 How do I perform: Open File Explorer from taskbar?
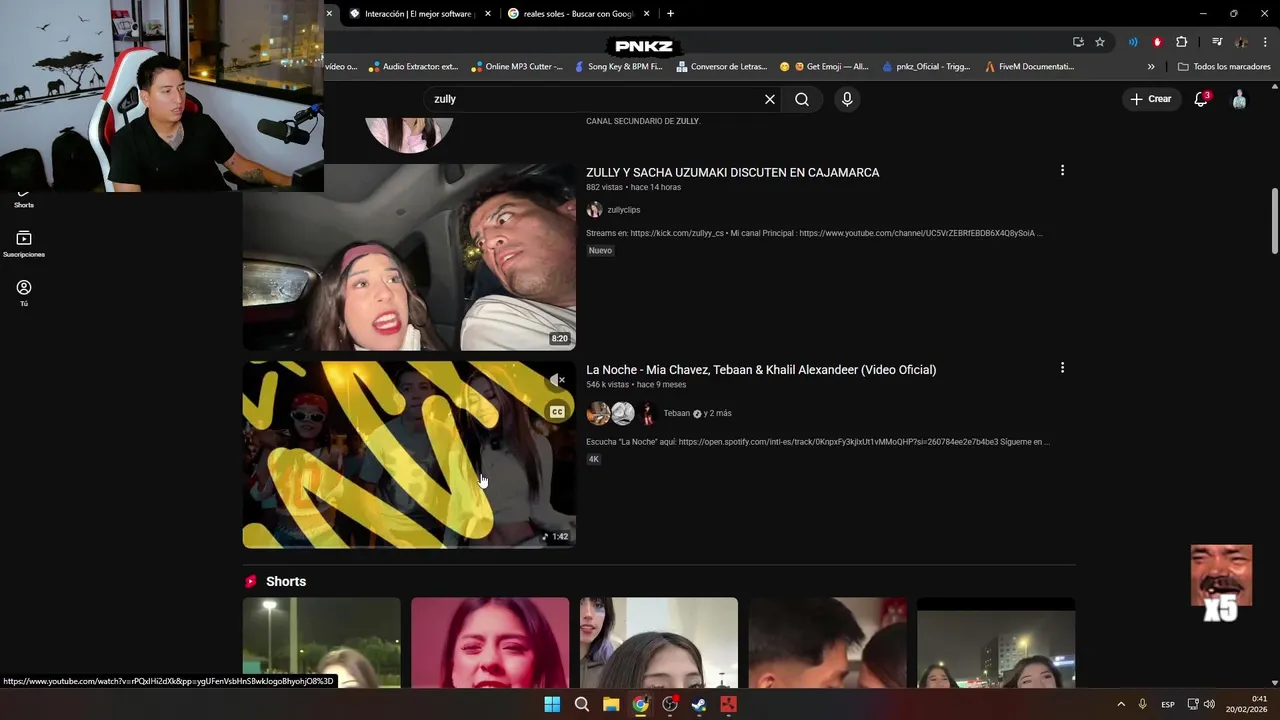pyautogui.click(x=611, y=704)
